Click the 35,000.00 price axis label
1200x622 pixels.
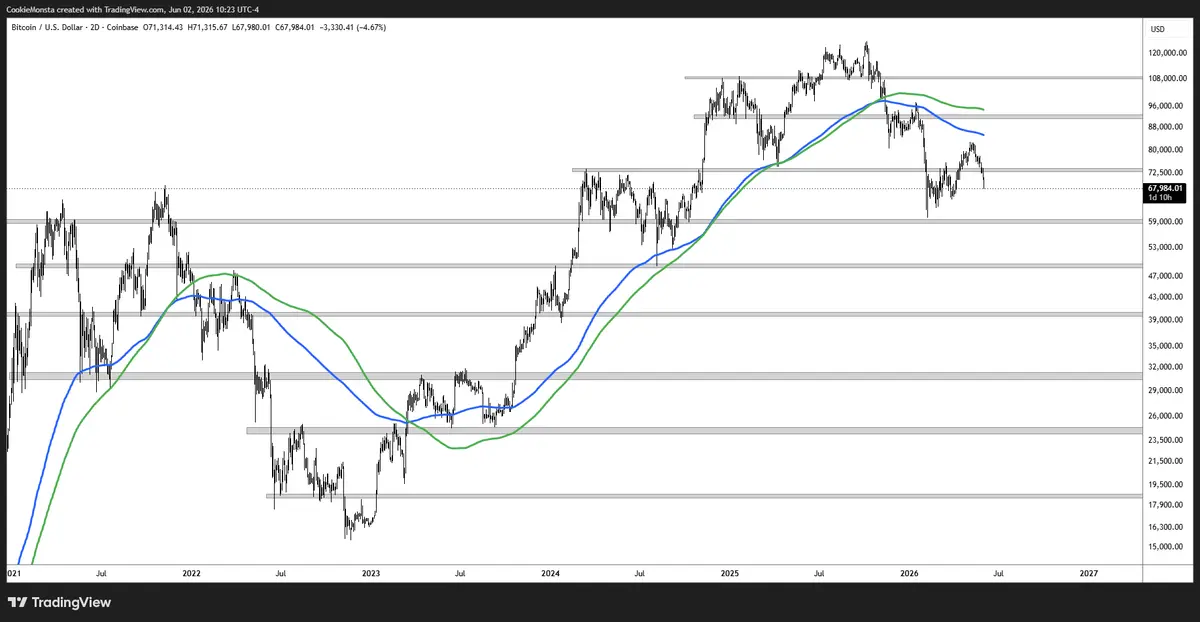coord(1166,345)
